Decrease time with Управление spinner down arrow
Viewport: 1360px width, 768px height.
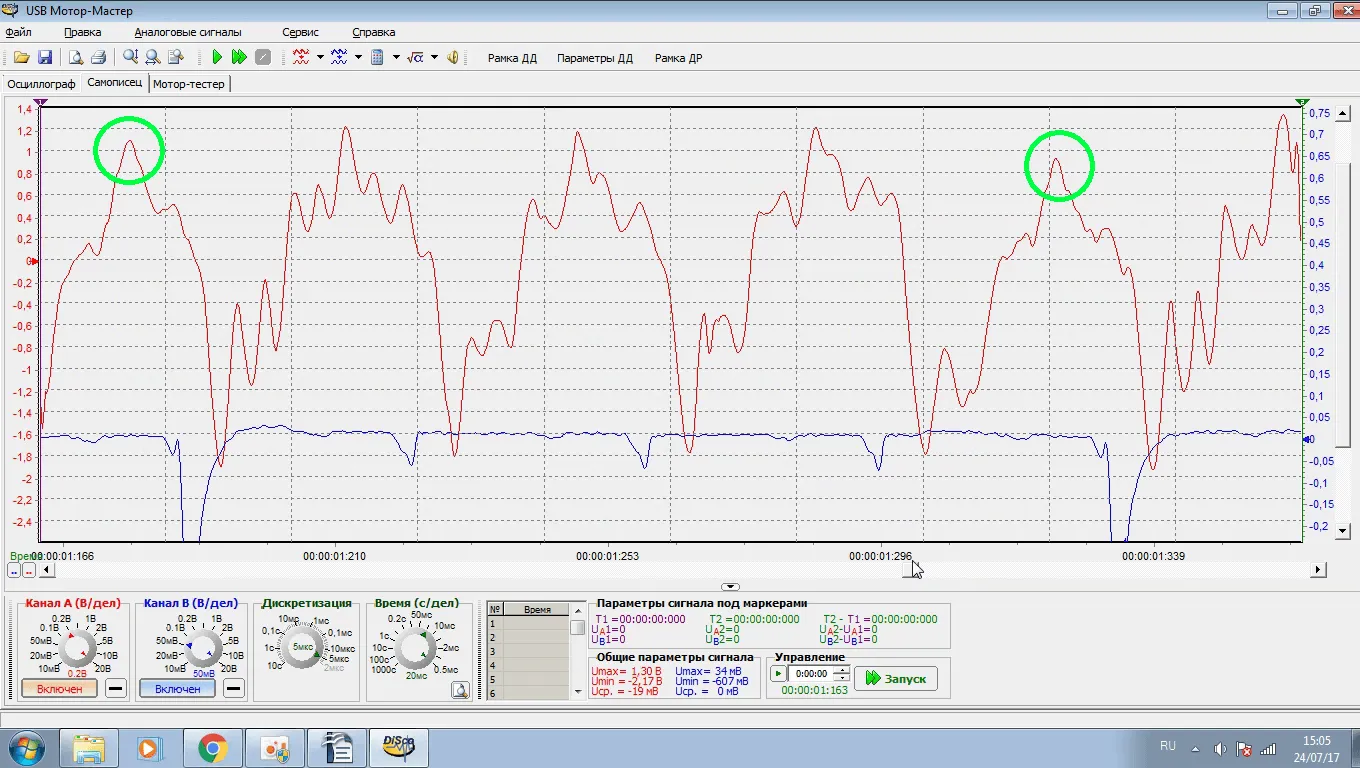click(x=841, y=678)
